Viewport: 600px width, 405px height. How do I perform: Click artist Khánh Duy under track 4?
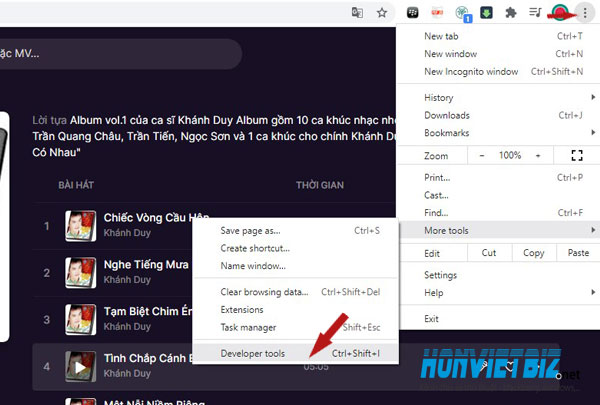[x=127, y=374]
